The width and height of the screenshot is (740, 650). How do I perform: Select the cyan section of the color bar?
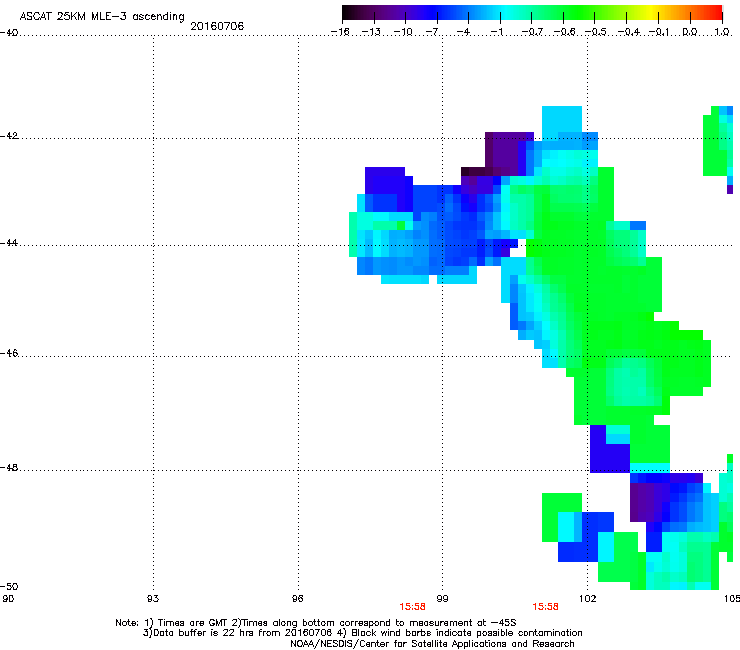[x=507, y=13]
